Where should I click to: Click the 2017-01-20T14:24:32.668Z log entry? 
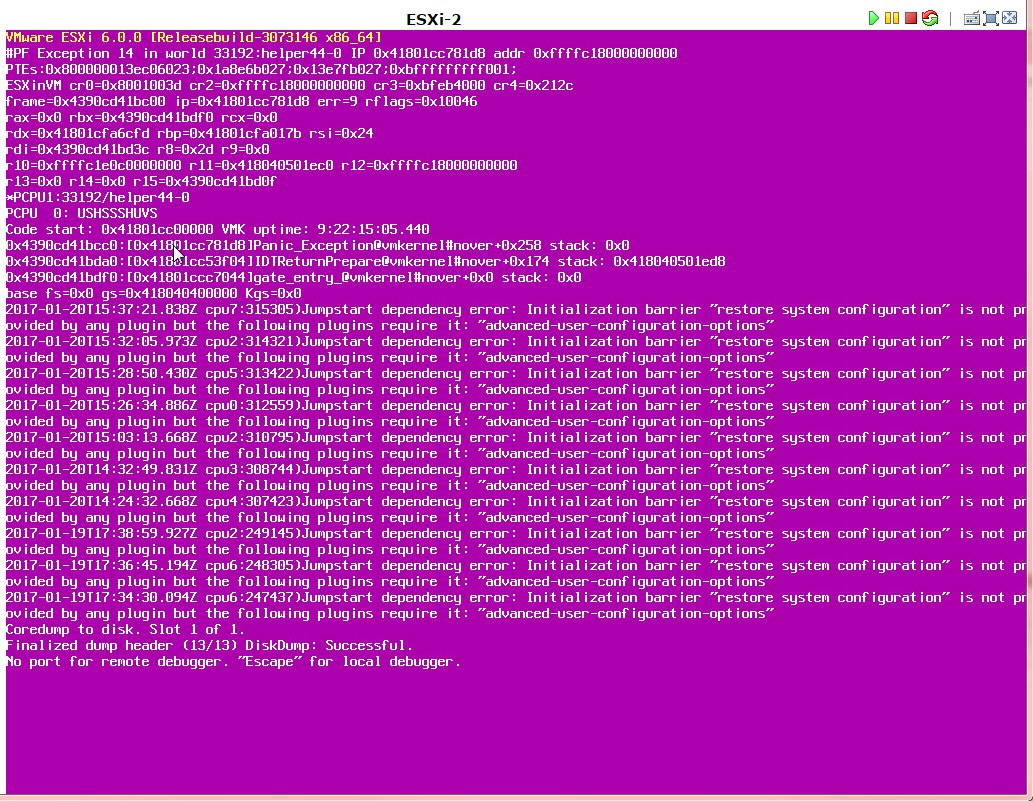point(516,509)
